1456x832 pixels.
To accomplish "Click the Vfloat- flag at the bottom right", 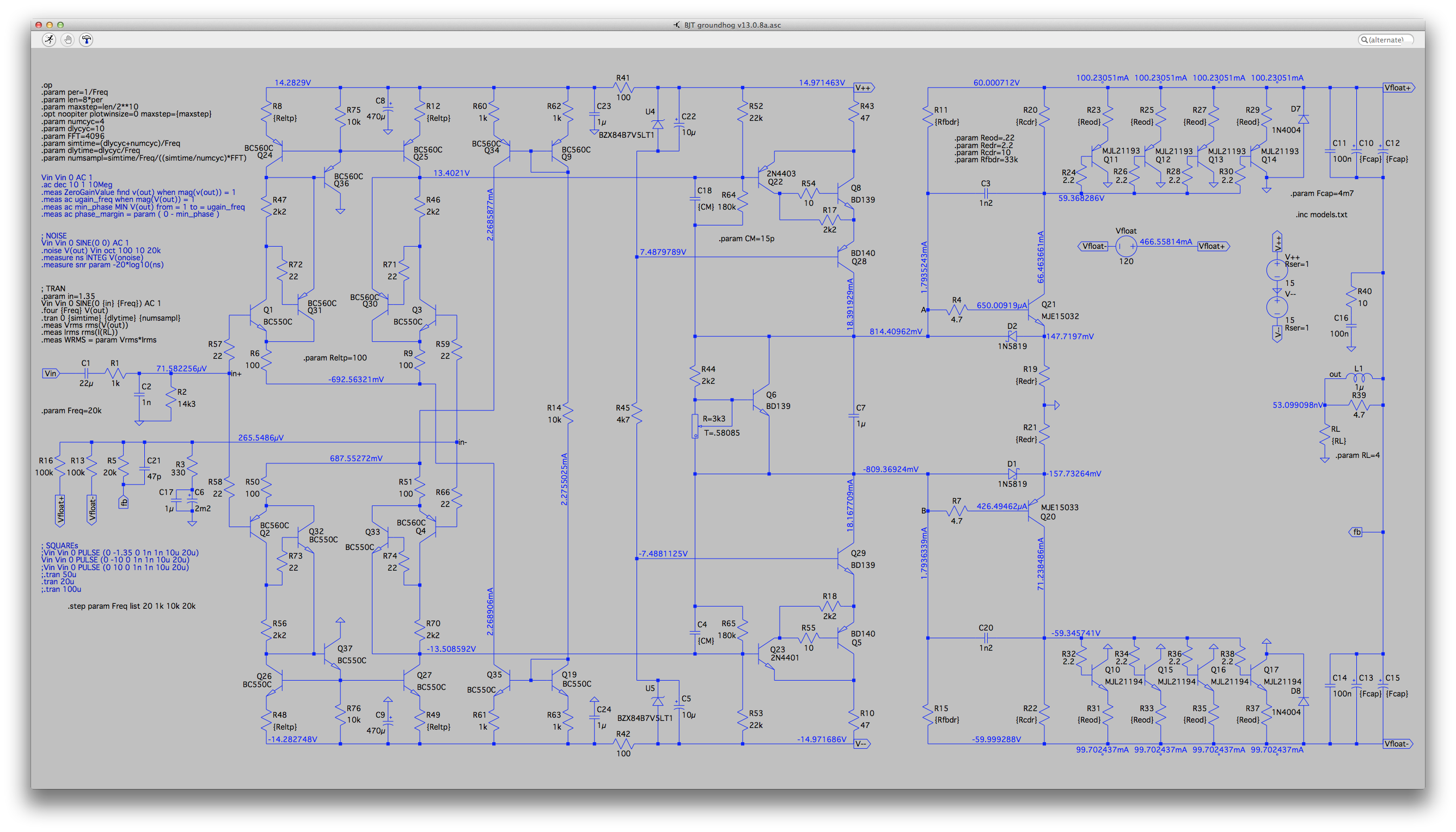I will point(1398,743).
